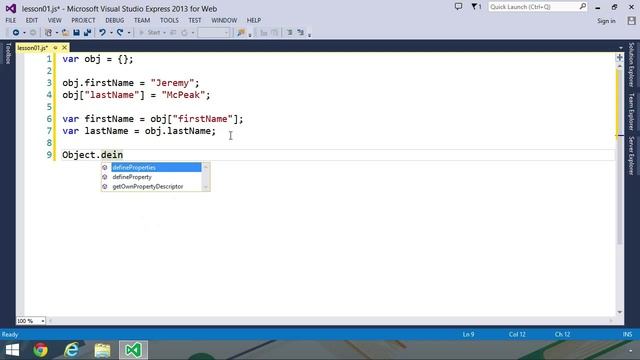Open the HELP menu
Viewport: 640px width, 360px height.
click(254, 20)
